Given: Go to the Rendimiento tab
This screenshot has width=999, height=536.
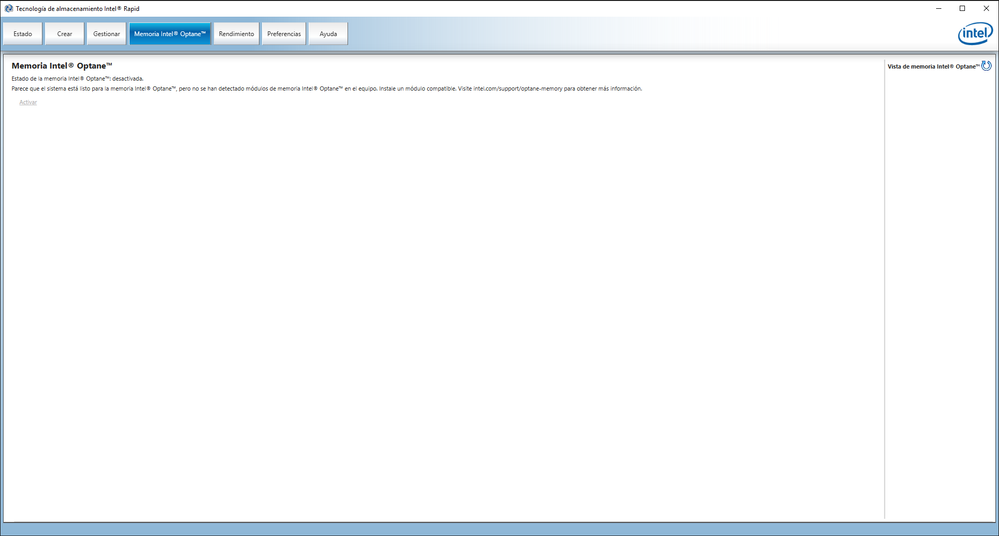Looking at the screenshot, I should click(x=236, y=34).
